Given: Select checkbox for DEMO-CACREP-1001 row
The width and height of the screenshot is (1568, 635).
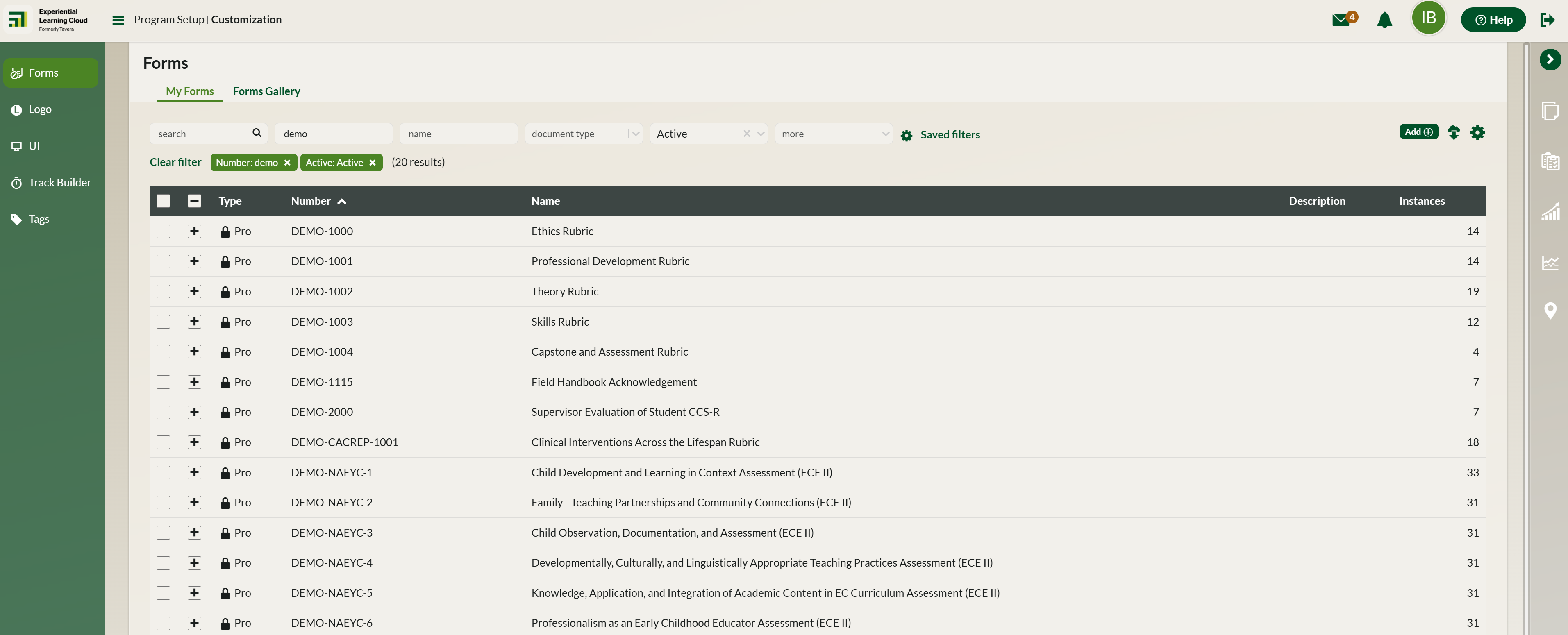Looking at the screenshot, I should (x=163, y=442).
